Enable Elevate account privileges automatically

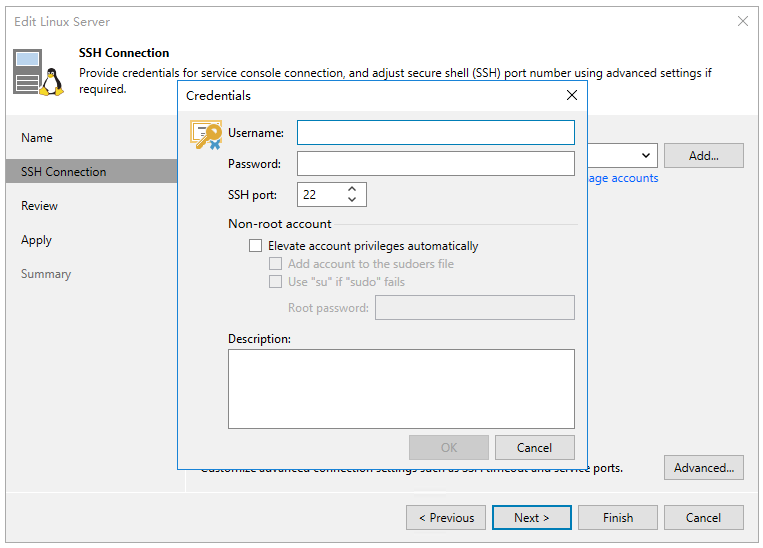(x=256, y=246)
